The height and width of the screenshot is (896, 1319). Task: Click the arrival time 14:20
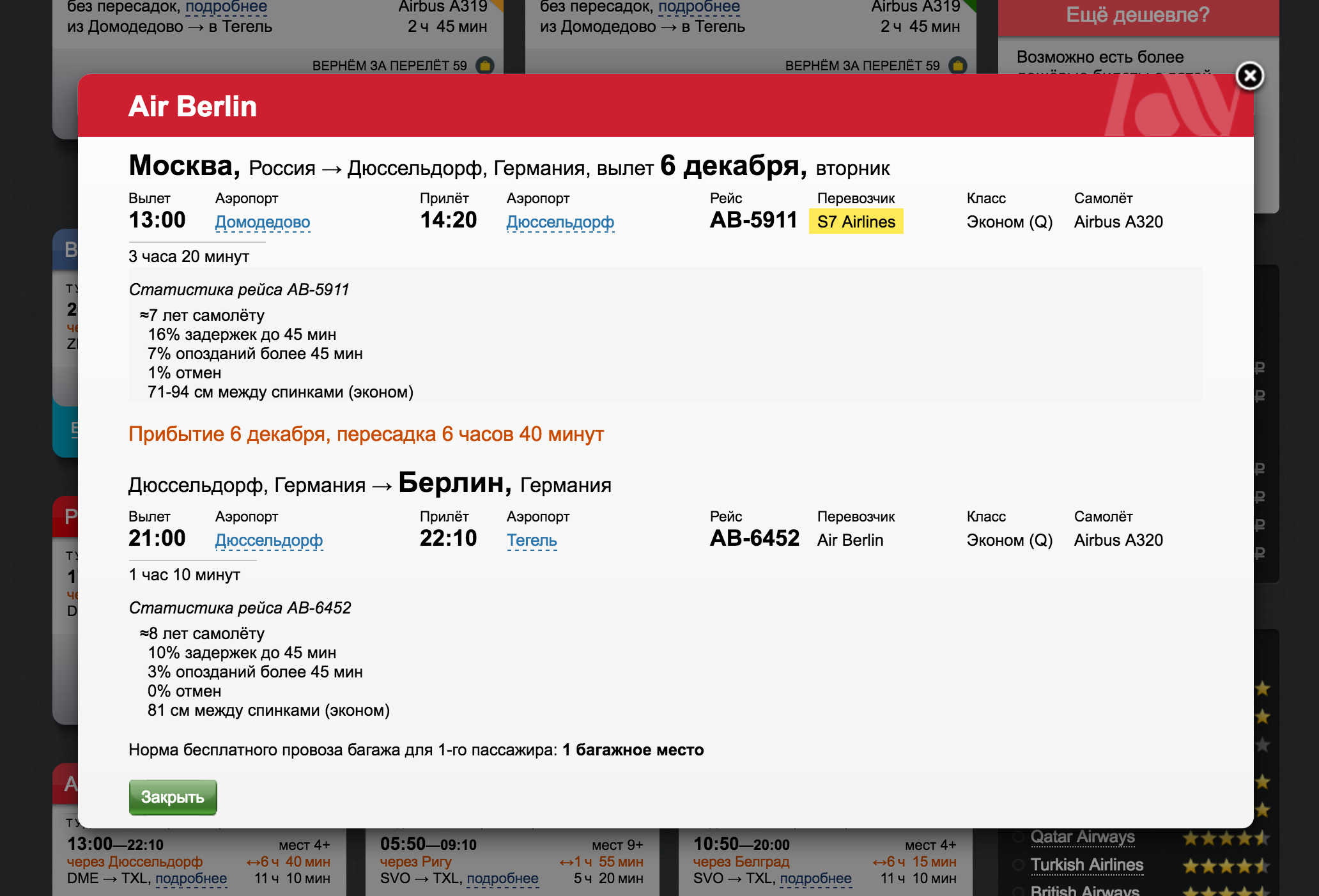click(x=449, y=220)
